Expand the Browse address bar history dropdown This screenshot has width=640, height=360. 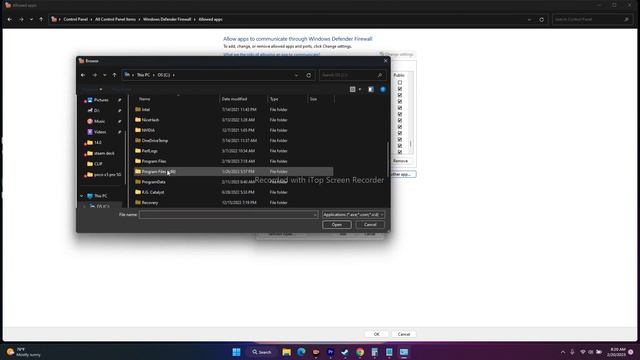pyautogui.click(x=296, y=75)
